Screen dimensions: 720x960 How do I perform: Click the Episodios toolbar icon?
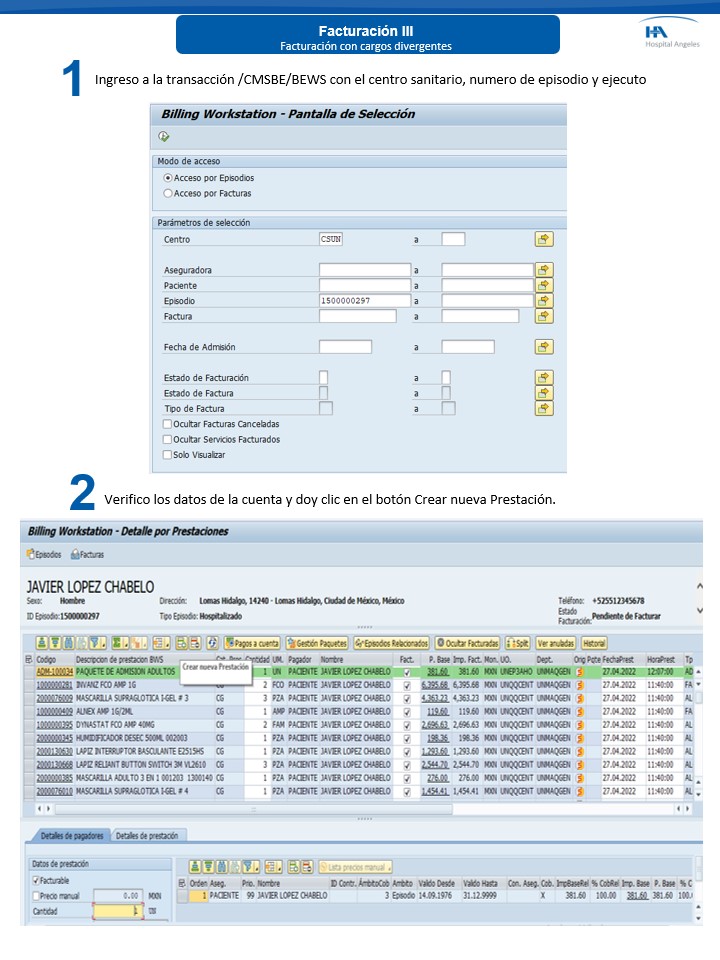[x=44, y=555]
